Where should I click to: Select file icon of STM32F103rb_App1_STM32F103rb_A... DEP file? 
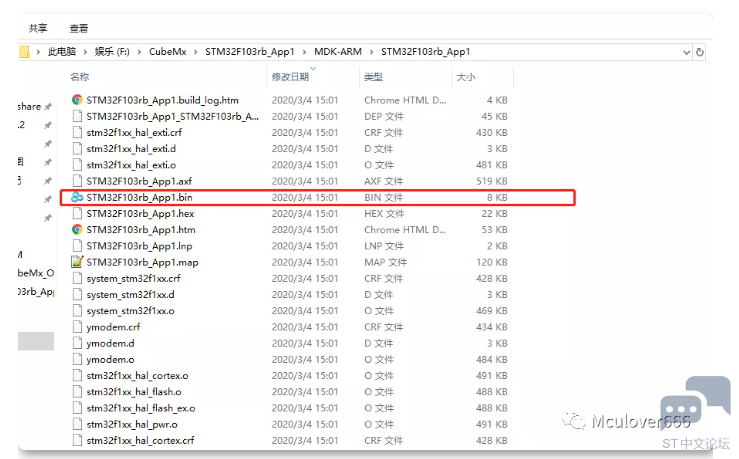click(x=77, y=116)
